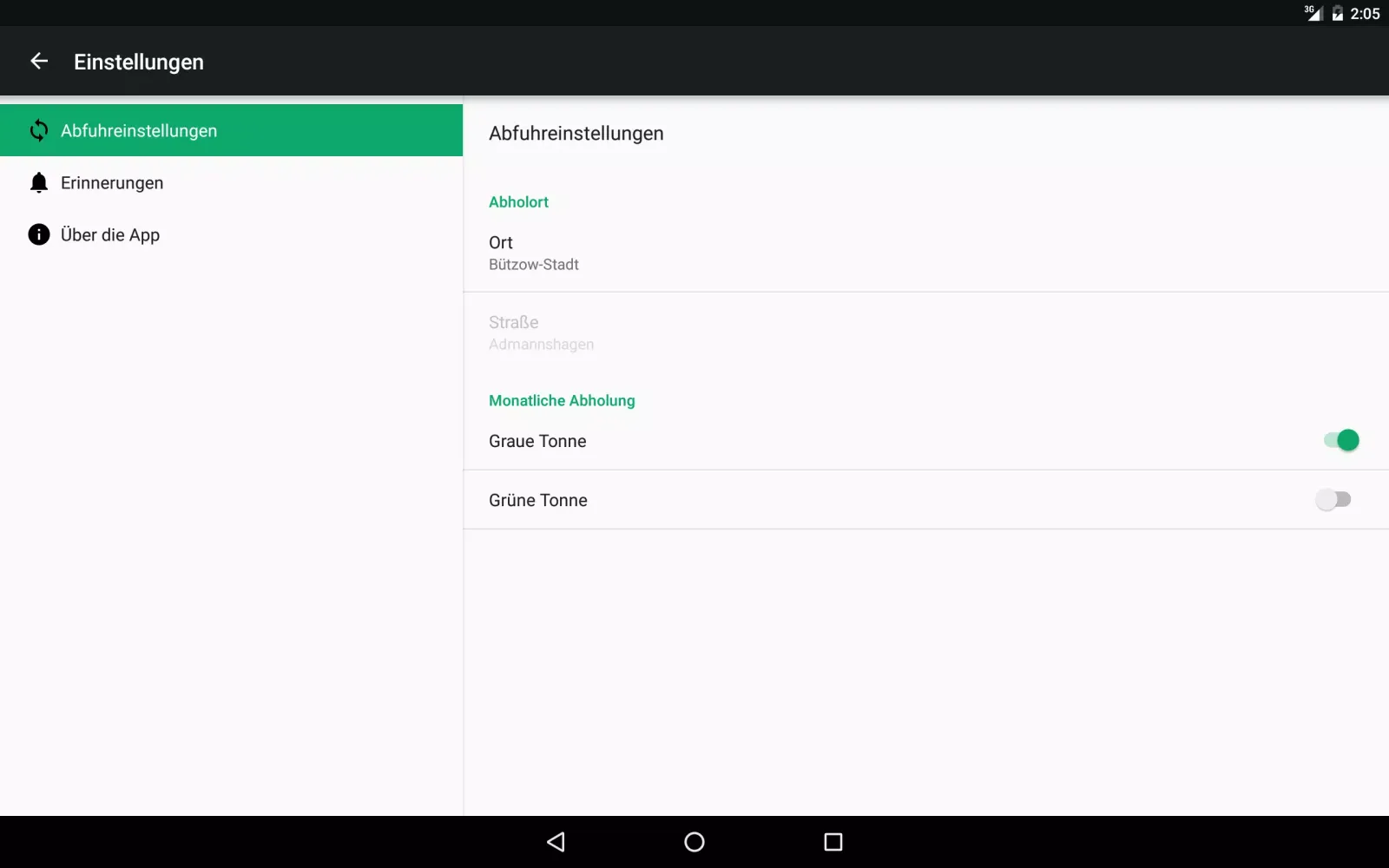Click the Abfuhreinstellungen panel heading
The width and height of the screenshot is (1389, 868).
(x=576, y=134)
